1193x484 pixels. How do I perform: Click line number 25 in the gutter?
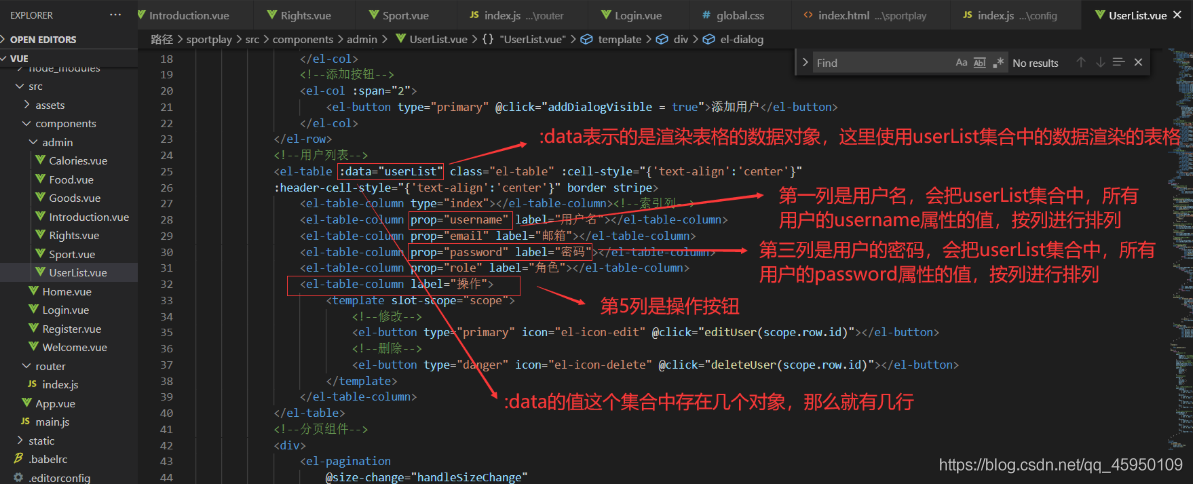tap(167, 171)
